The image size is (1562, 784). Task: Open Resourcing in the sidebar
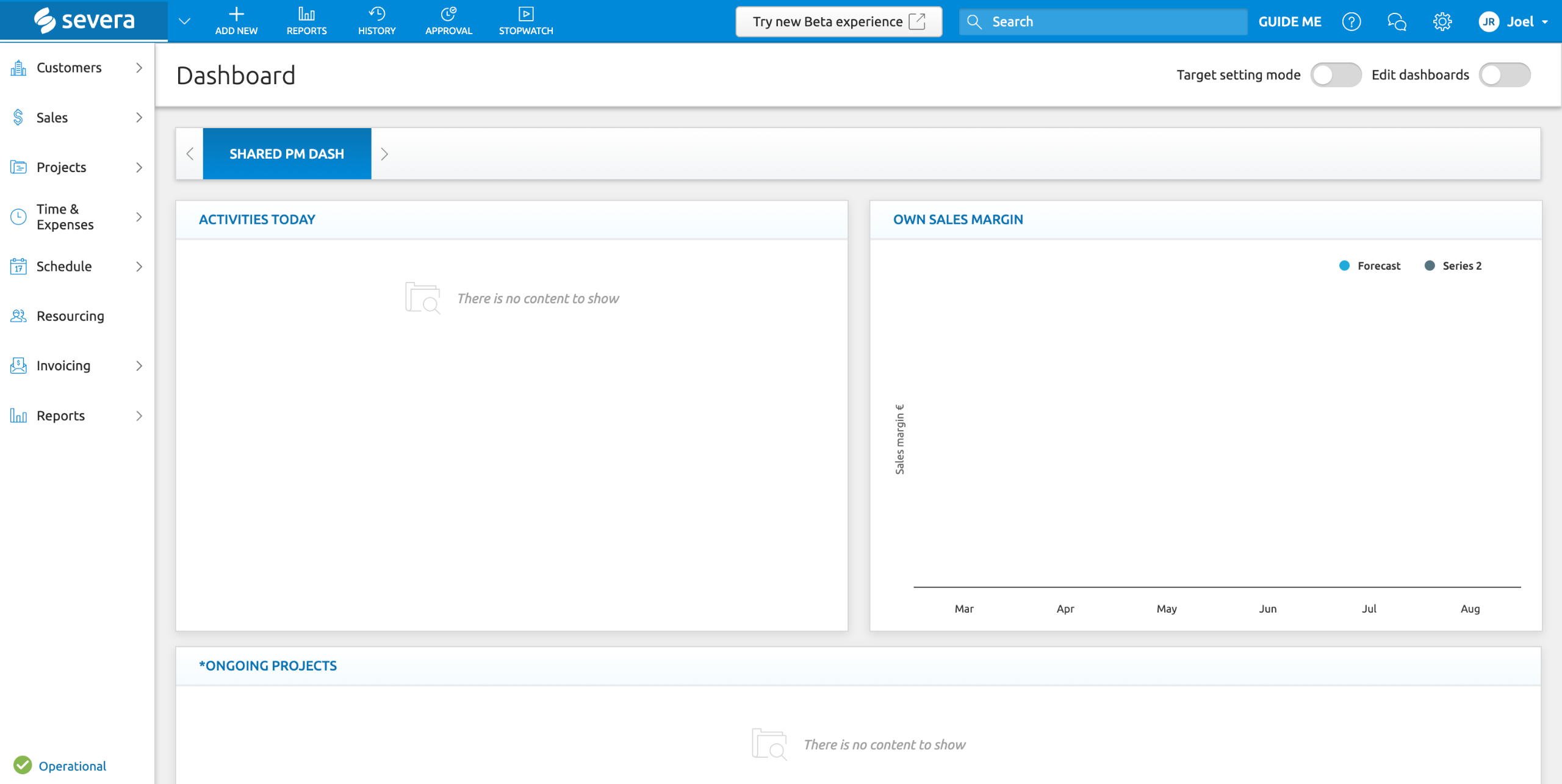click(x=70, y=316)
